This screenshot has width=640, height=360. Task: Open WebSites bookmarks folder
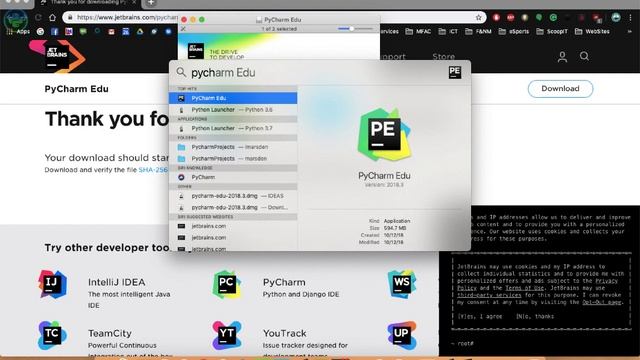tap(592, 31)
